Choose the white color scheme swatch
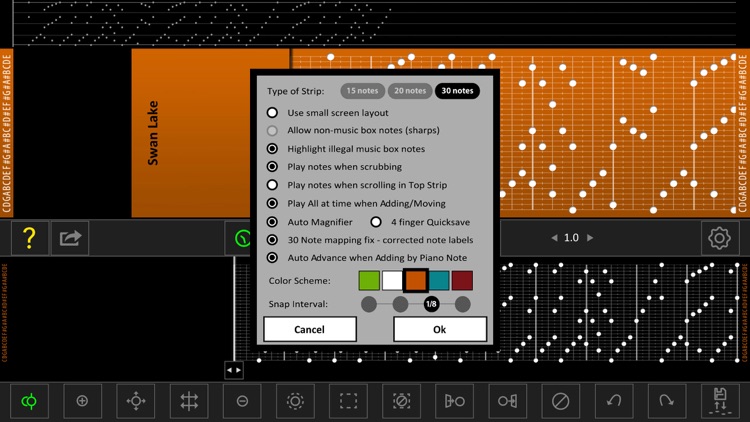 point(392,281)
